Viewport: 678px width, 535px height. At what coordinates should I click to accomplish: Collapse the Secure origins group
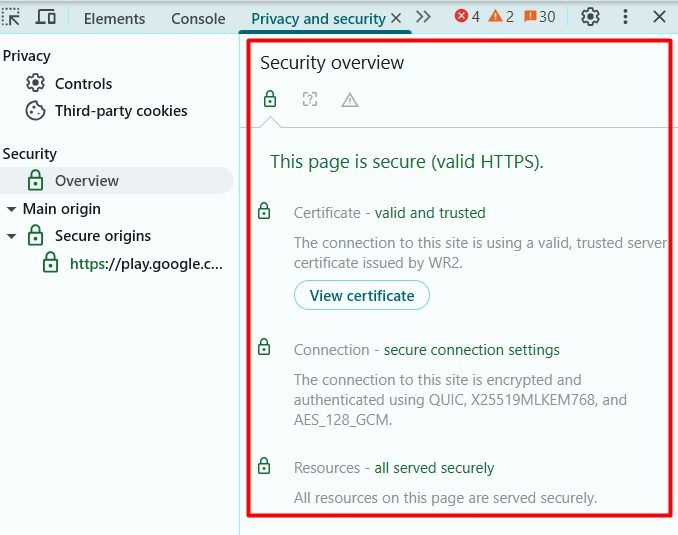coord(11,236)
